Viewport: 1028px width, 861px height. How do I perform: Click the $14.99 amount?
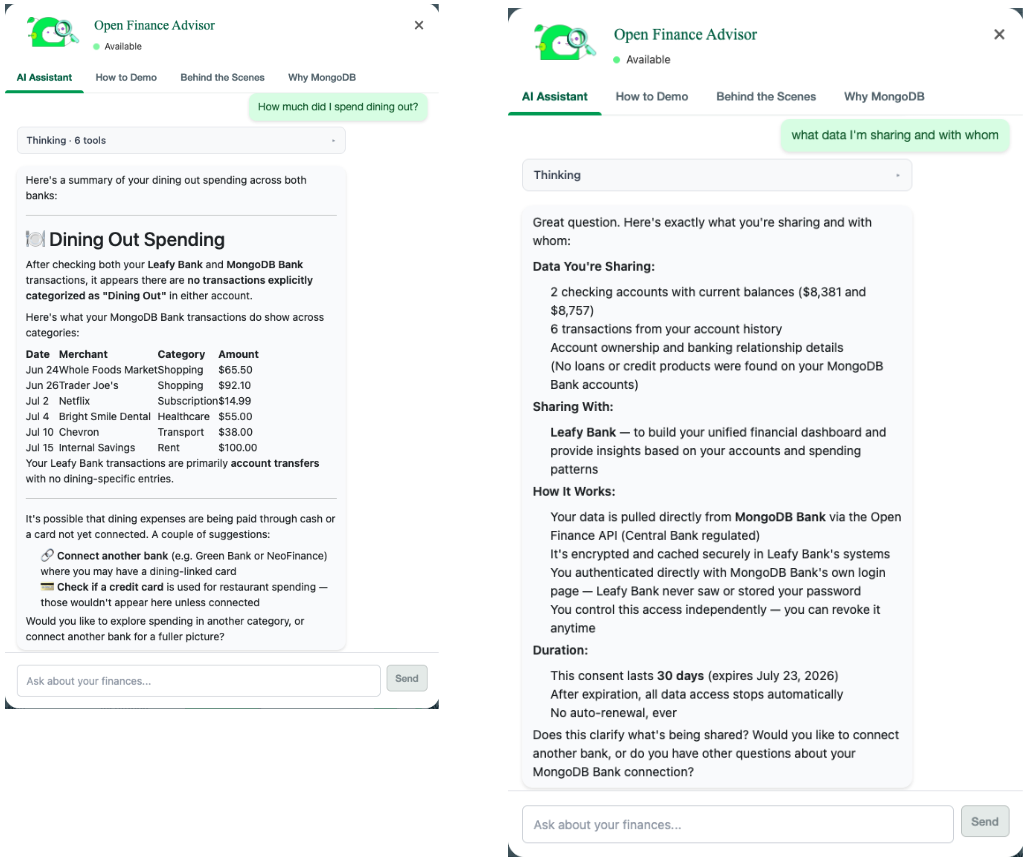[x=235, y=401]
